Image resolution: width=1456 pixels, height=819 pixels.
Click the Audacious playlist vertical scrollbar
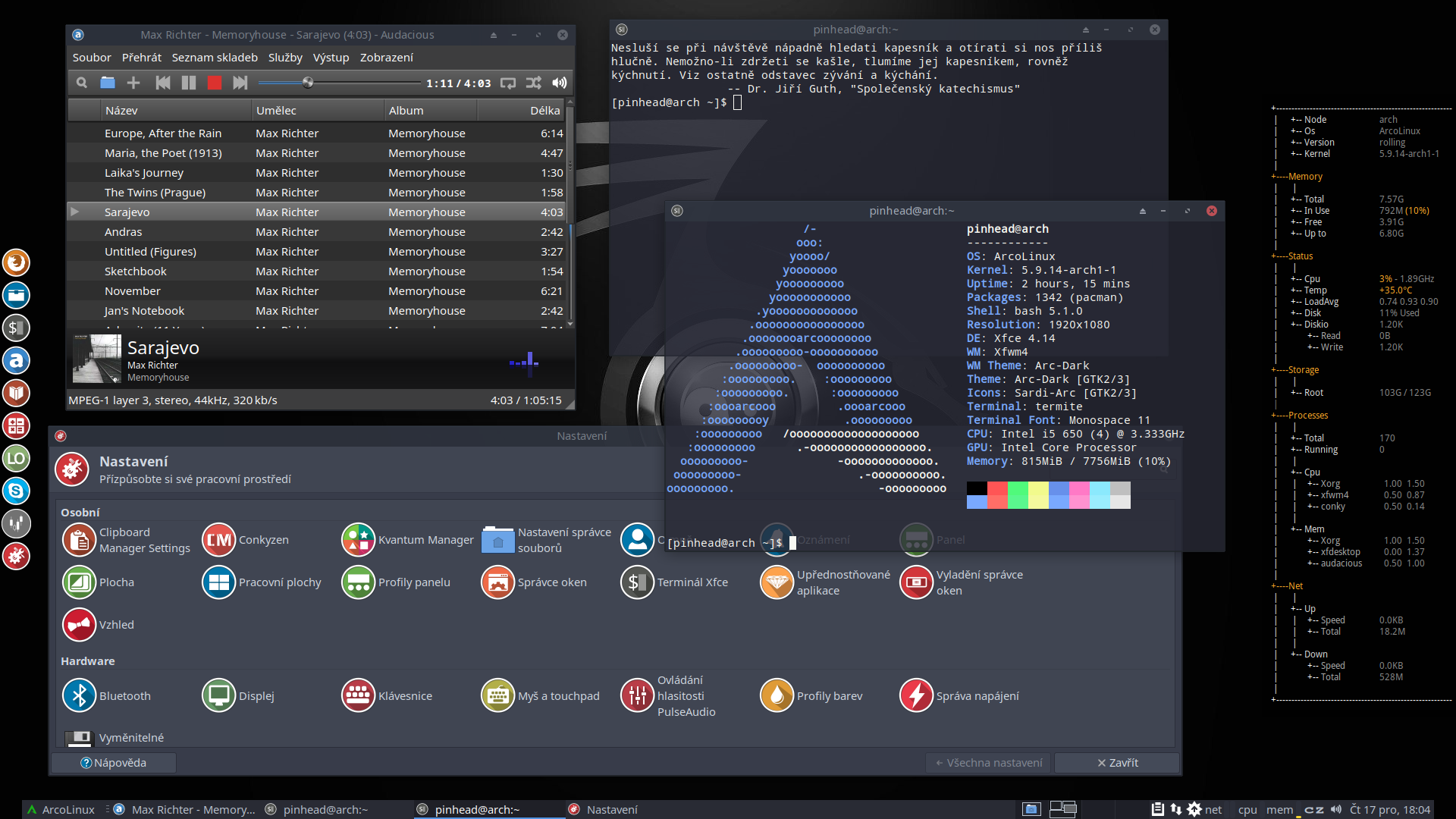(570, 213)
